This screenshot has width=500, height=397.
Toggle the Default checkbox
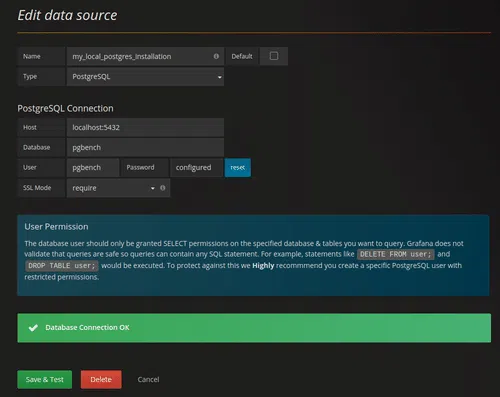274,56
